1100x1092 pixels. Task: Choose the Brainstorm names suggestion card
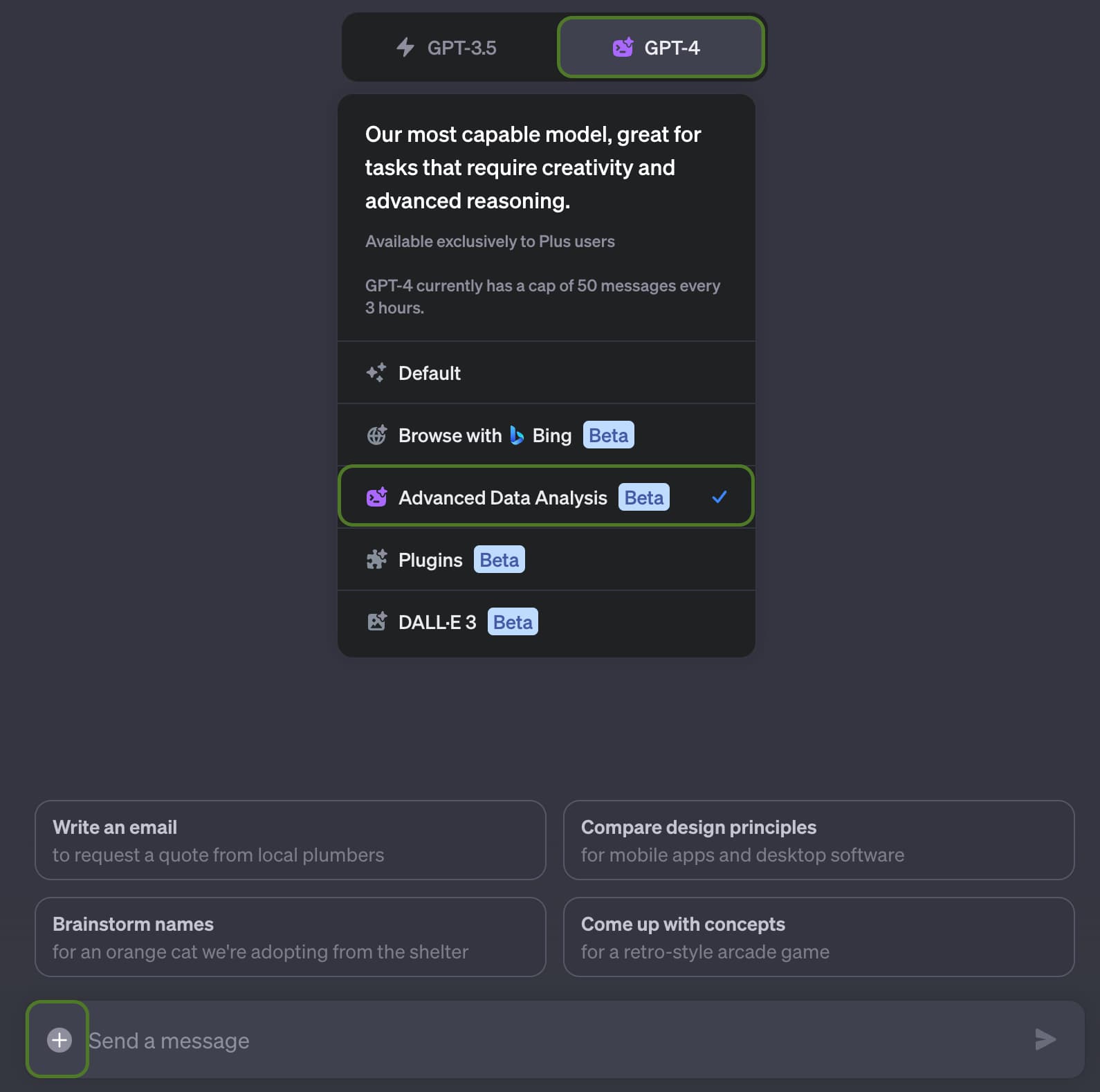(291, 937)
